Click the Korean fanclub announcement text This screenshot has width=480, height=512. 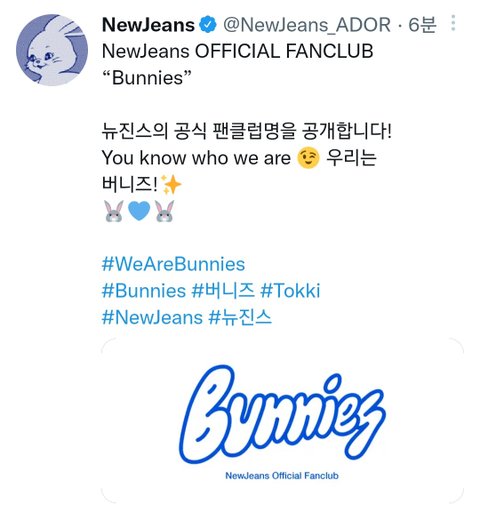pyautogui.click(x=247, y=131)
